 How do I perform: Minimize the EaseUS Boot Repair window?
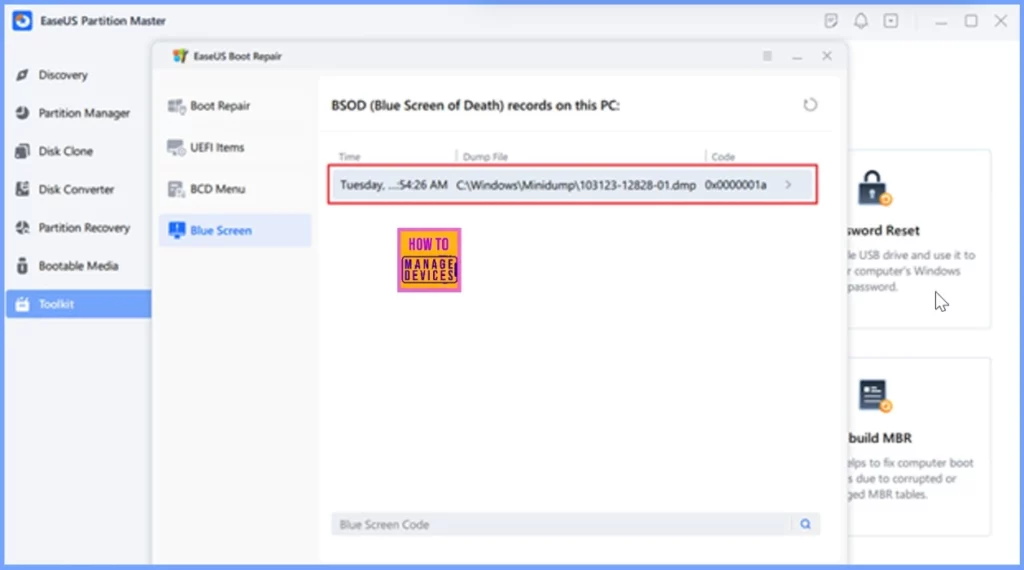(x=797, y=57)
